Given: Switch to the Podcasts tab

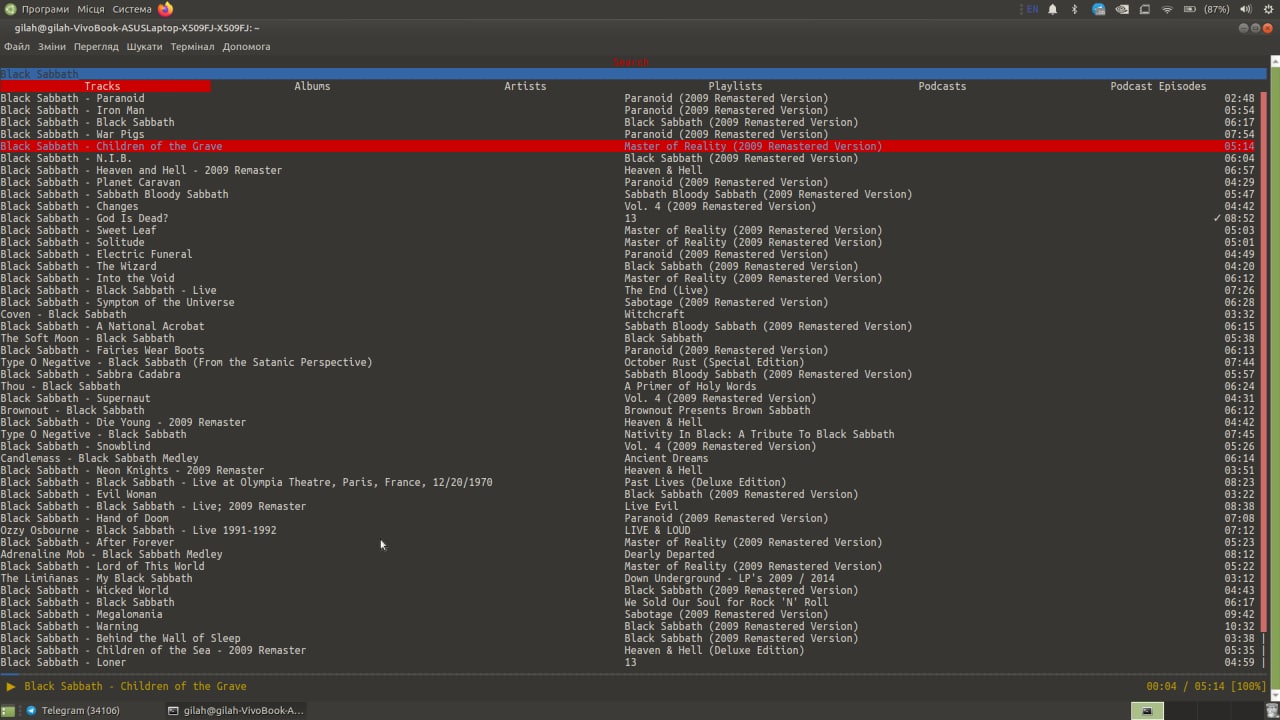Looking at the screenshot, I should point(942,86).
